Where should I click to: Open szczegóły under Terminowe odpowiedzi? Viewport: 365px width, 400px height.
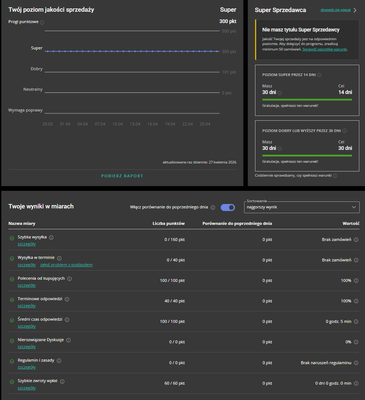coord(27,306)
